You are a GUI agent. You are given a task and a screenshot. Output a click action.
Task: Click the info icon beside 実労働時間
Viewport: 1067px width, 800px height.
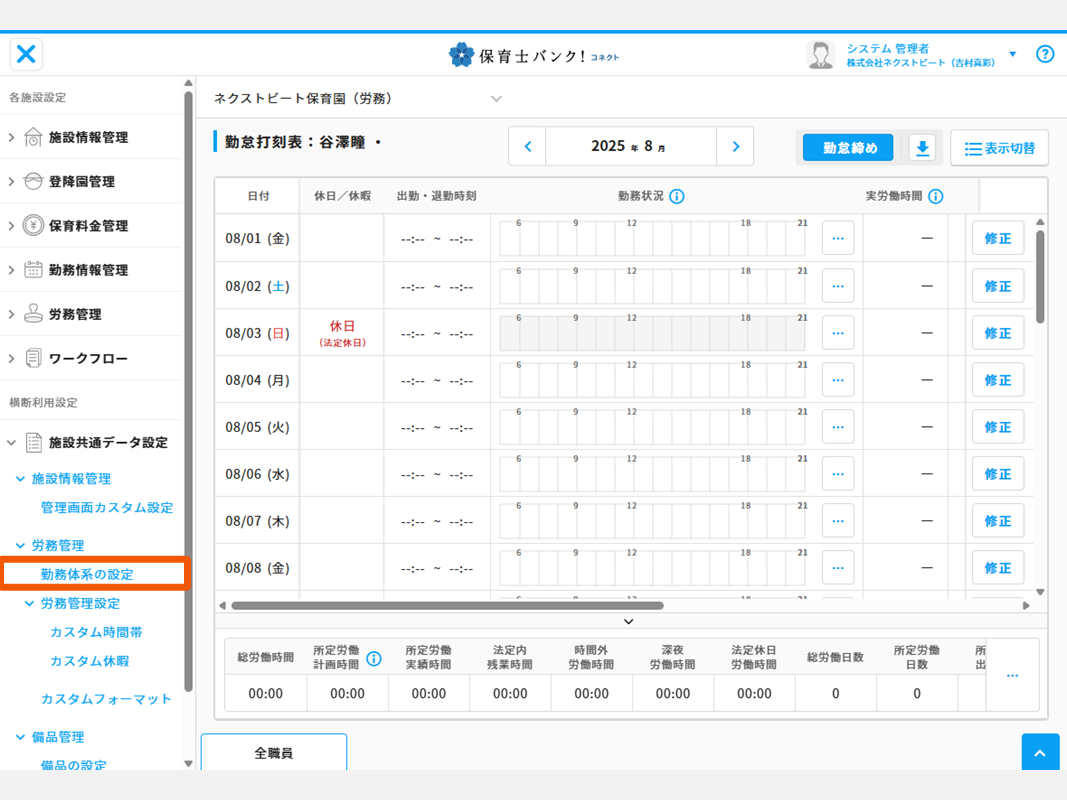point(936,197)
